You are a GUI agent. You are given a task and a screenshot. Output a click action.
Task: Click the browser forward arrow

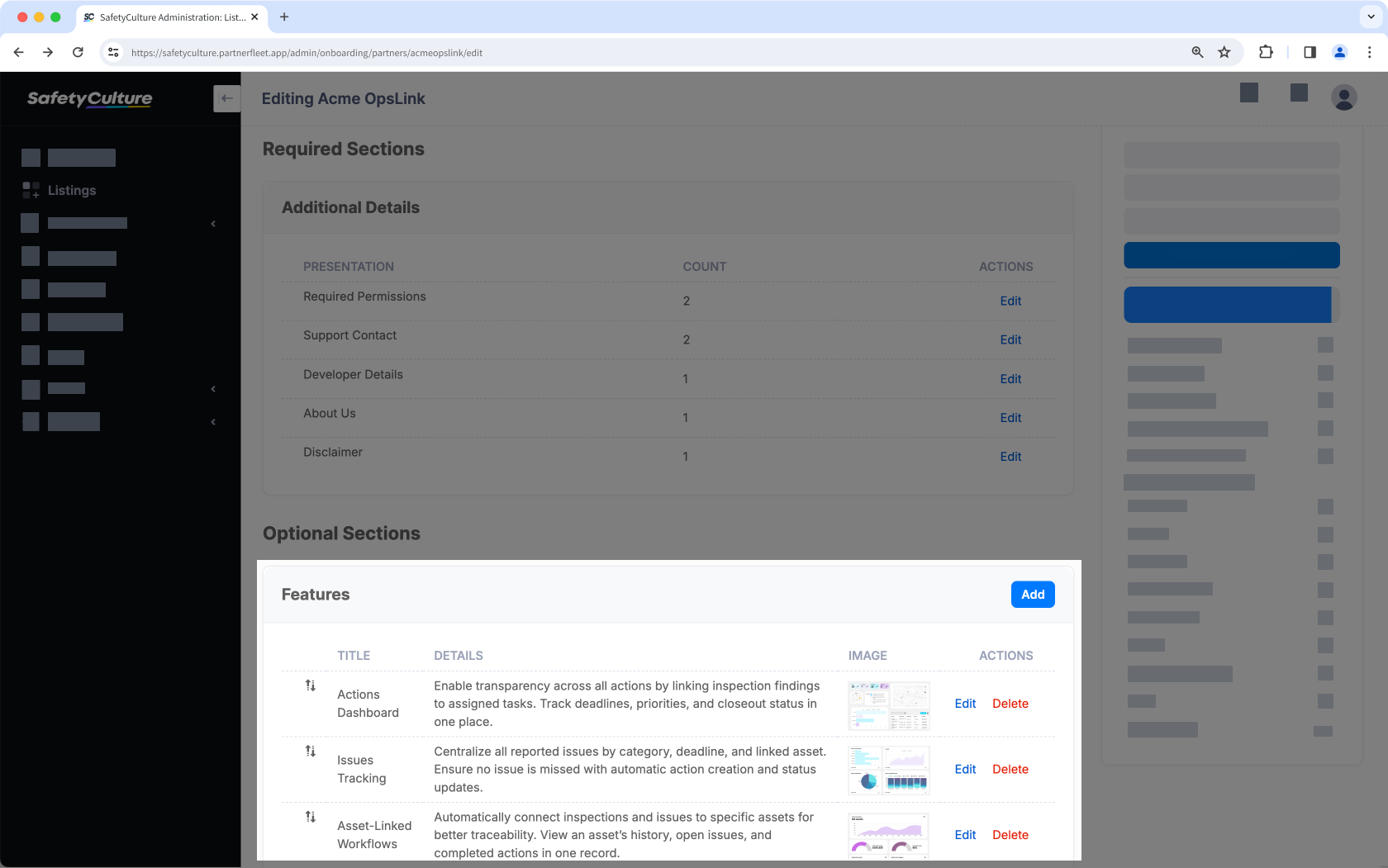click(48, 52)
